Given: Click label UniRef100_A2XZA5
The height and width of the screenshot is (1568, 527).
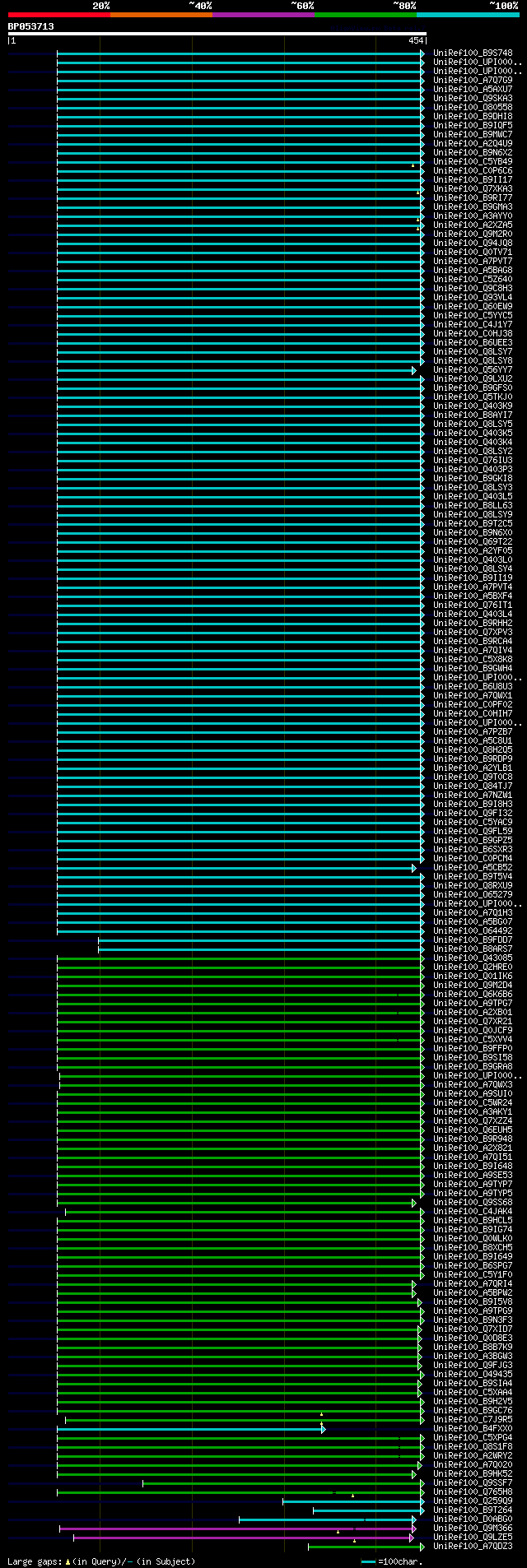Looking at the screenshot, I should point(473,225).
